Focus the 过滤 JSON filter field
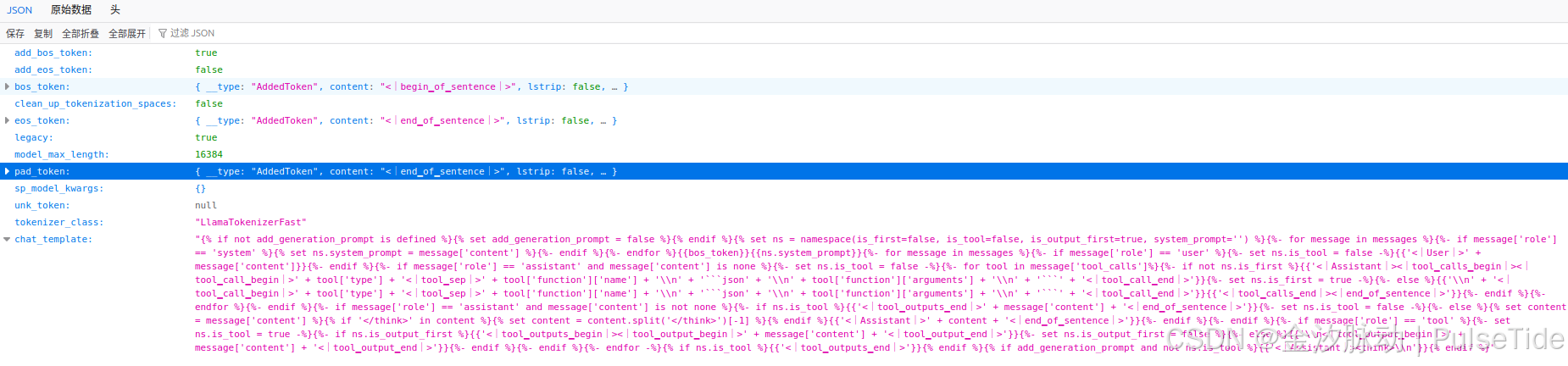Viewport: 1568px width, 366px height. 192,33
